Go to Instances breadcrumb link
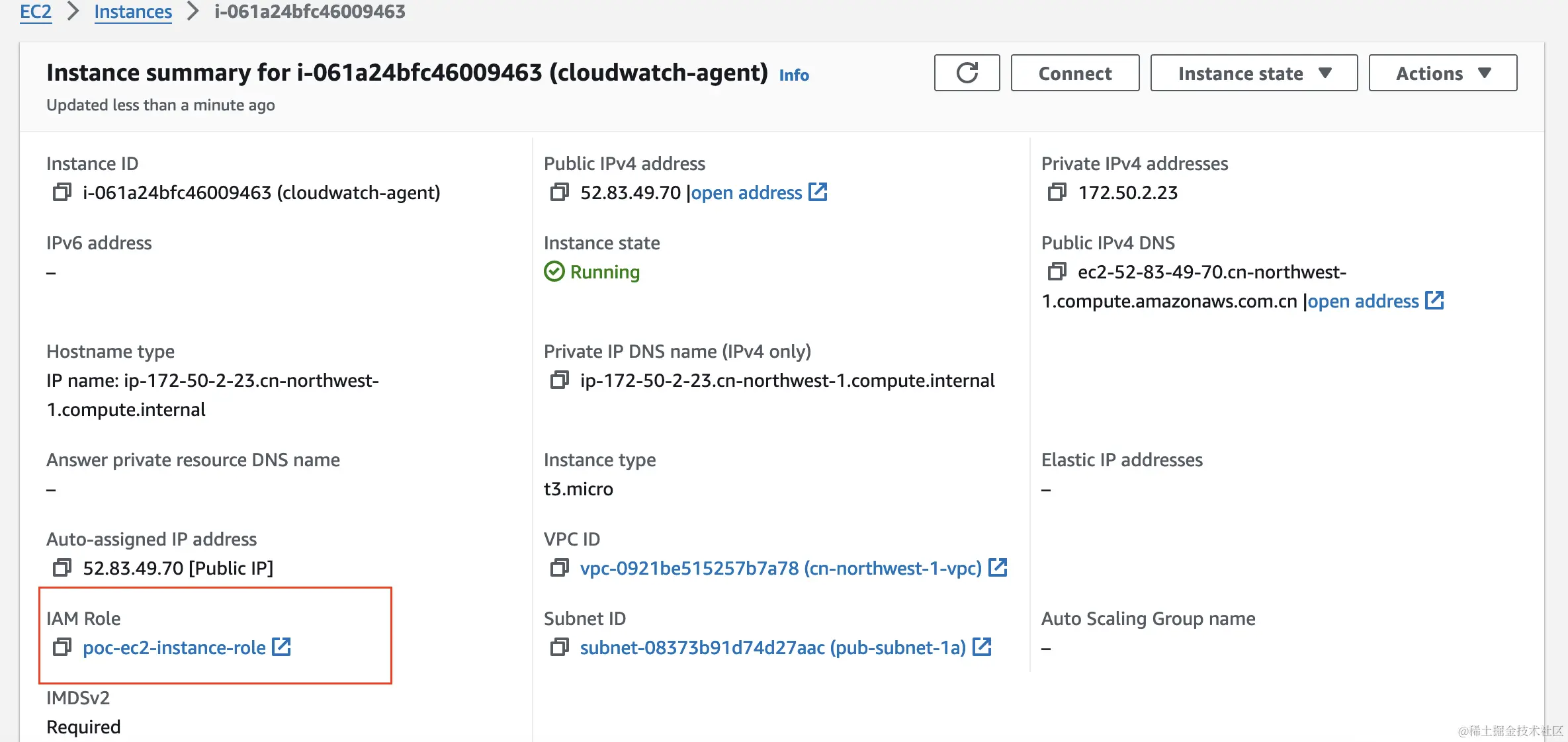 pos(133,12)
